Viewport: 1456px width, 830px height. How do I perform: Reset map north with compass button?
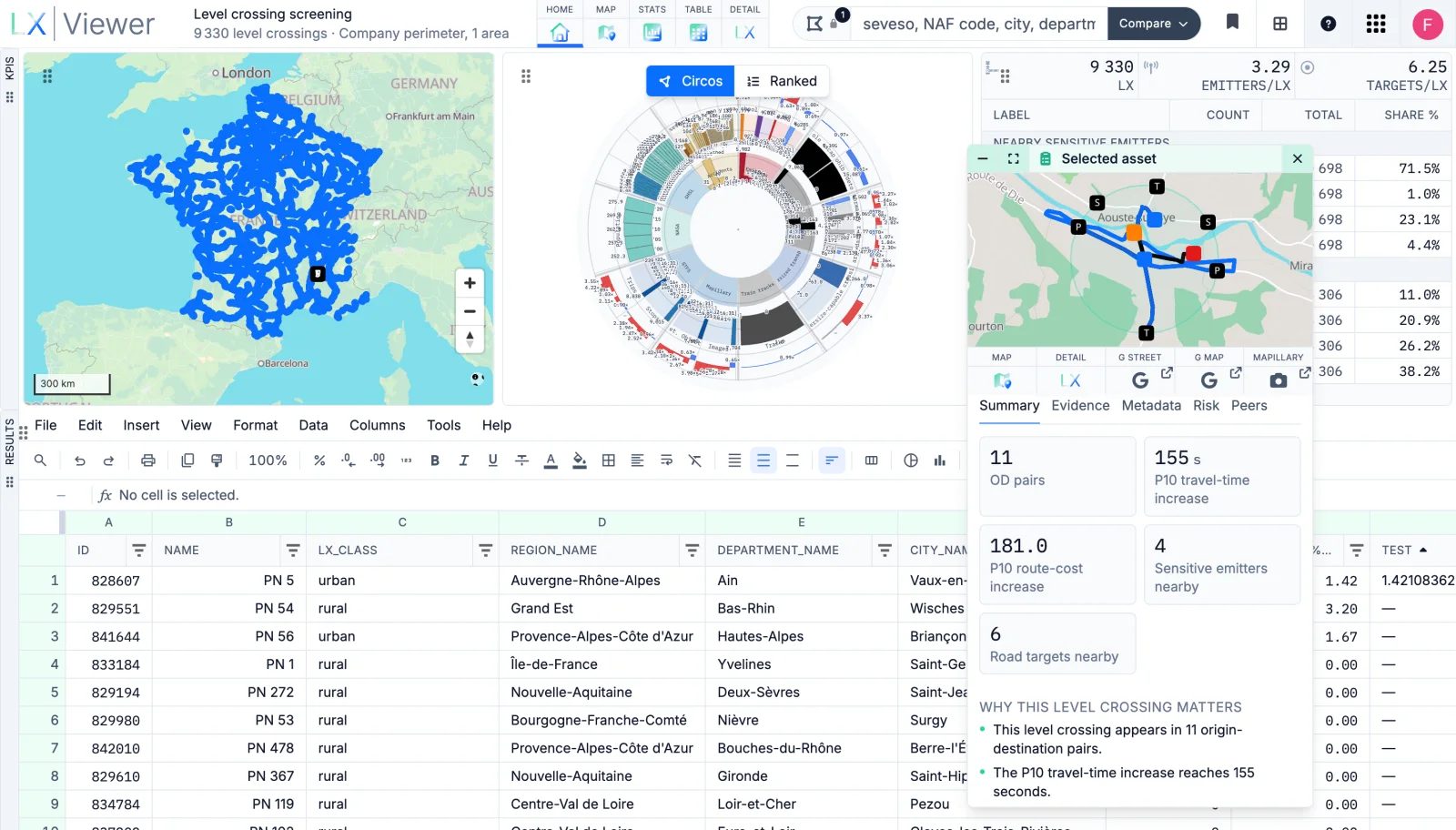click(x=470, y=339)
